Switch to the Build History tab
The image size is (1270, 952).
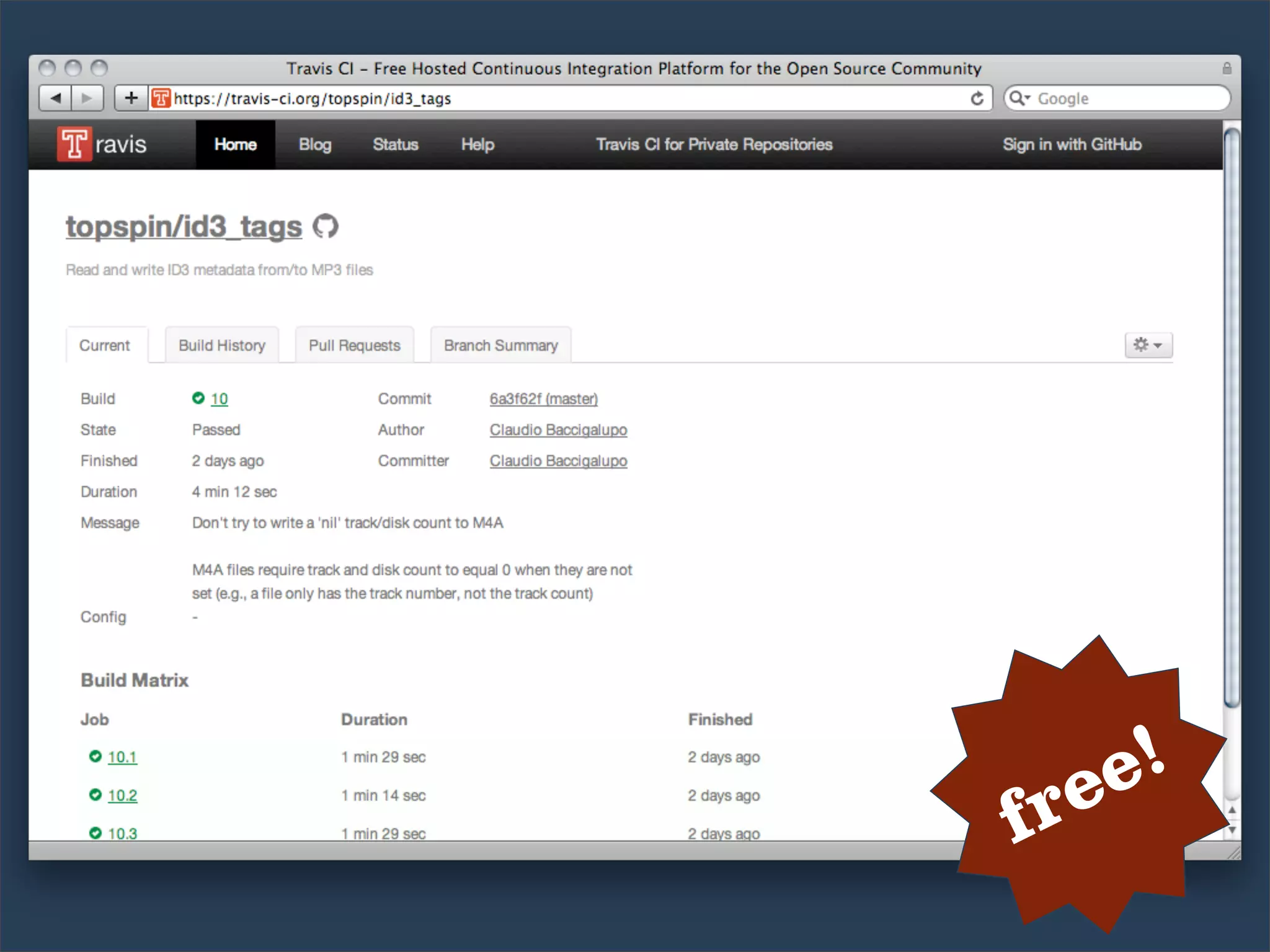click(221, 345)
